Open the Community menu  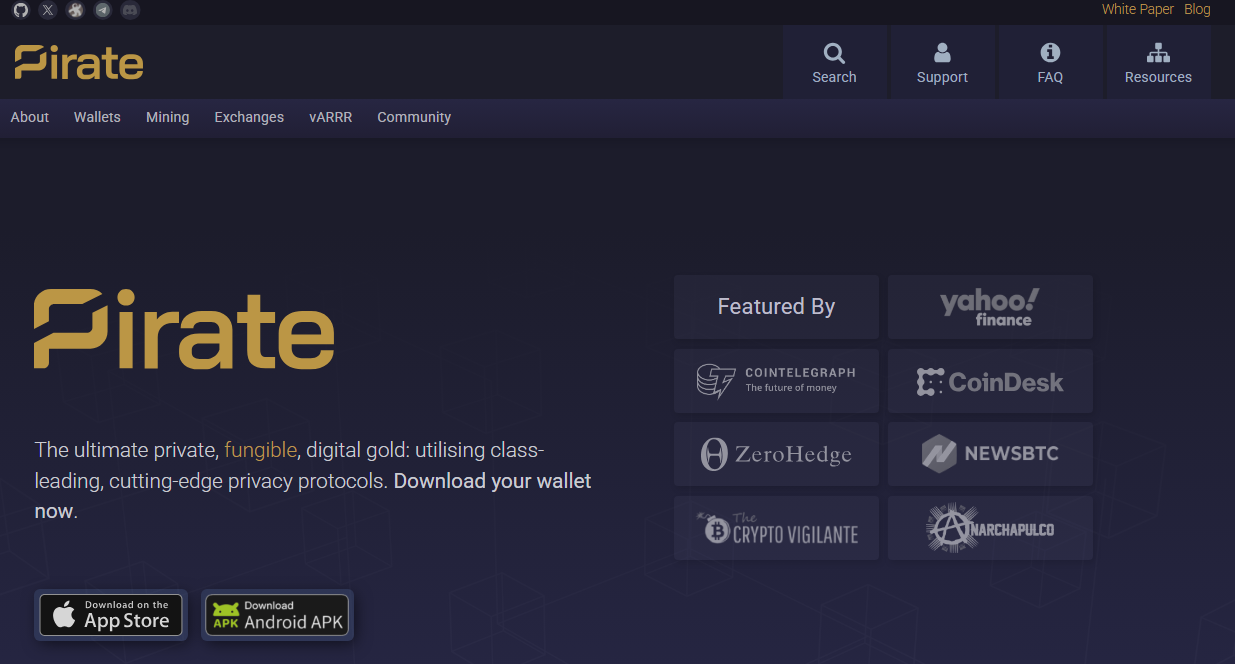pyautogui.click(x=414, y=117)
